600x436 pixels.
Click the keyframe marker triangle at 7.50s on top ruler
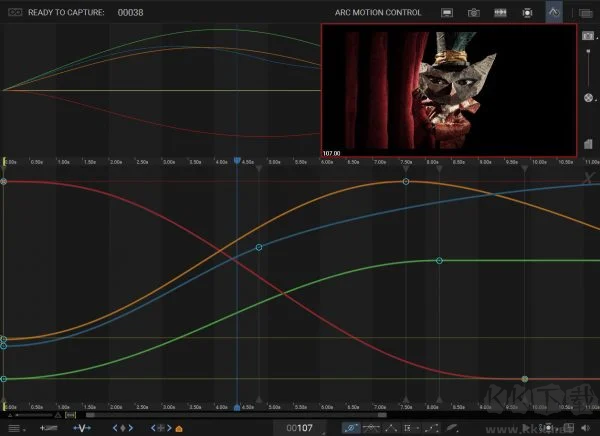pyautogui.click(x=406, y=168)
